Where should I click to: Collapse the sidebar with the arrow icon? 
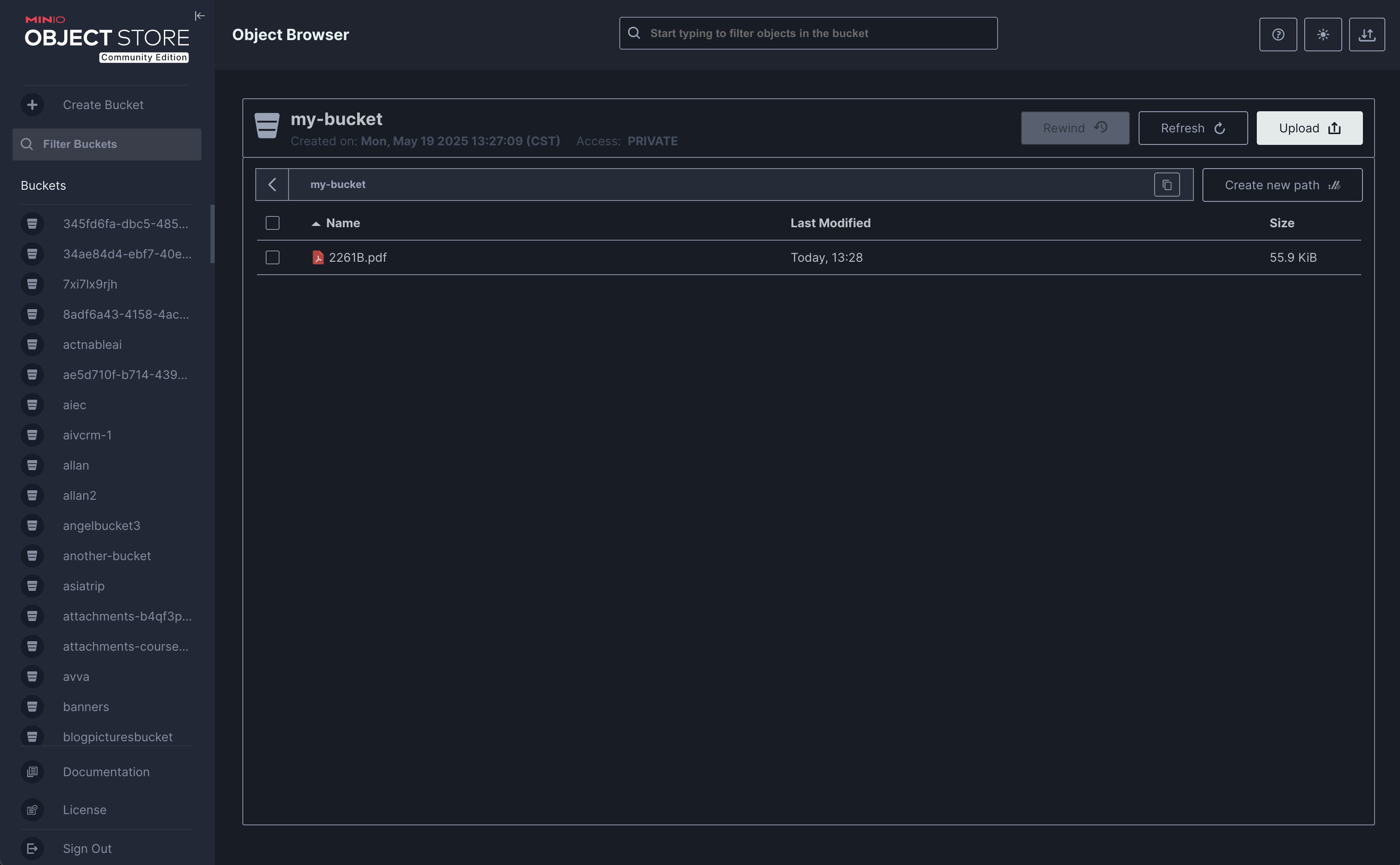pos(200,16)
